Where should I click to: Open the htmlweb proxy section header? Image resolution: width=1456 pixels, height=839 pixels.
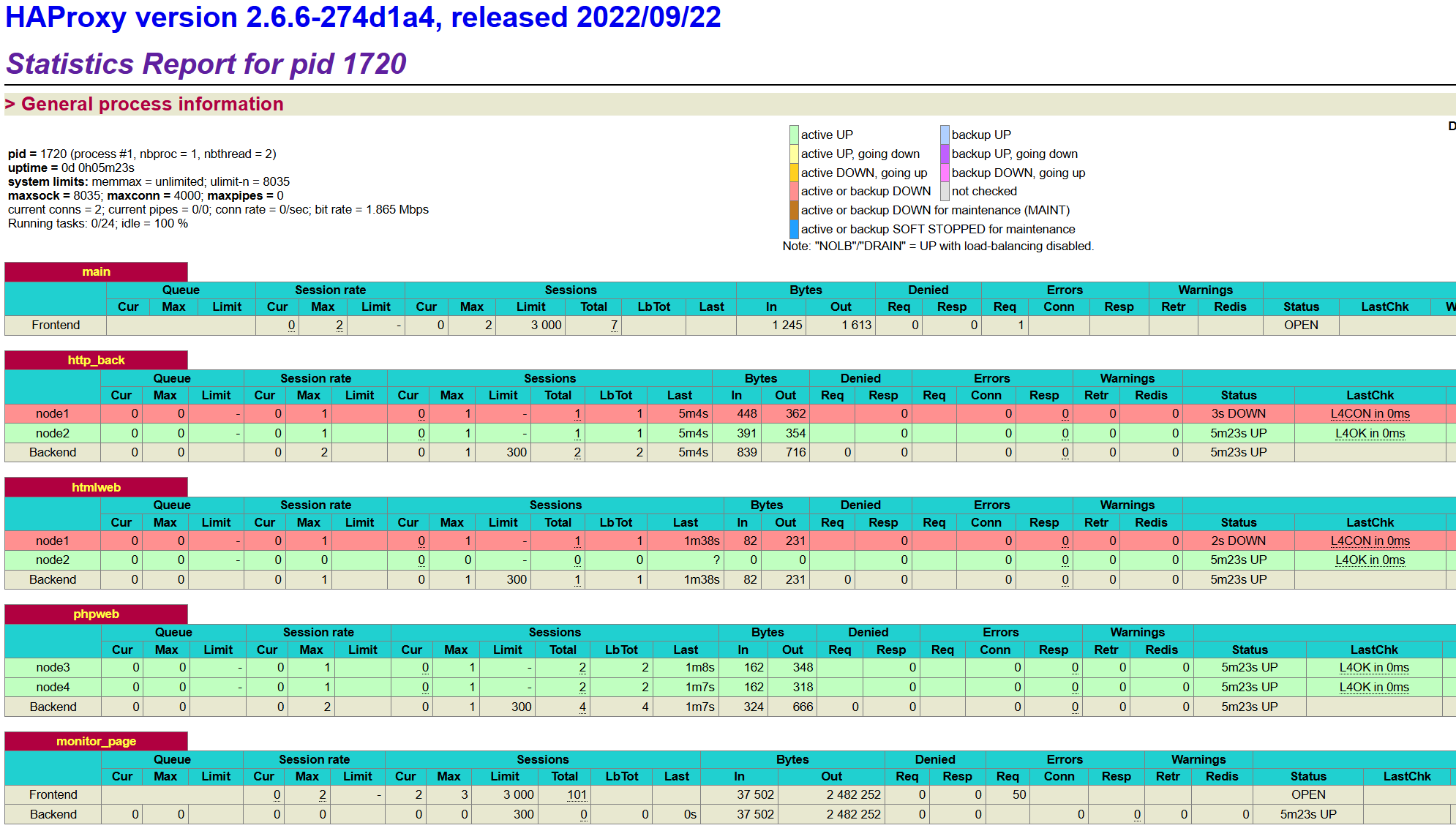(96, 488)
